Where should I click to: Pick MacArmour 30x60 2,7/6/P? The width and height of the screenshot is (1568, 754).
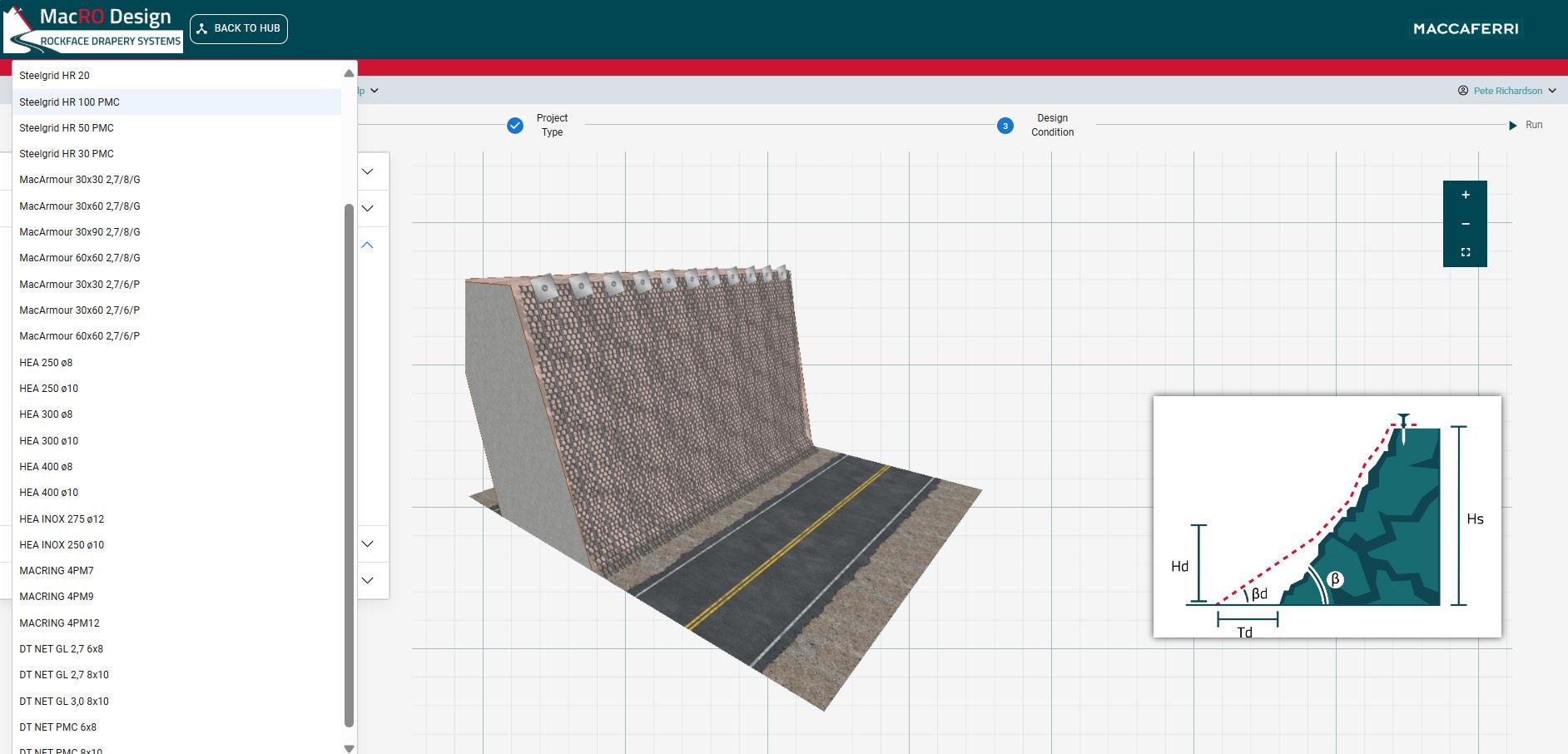pos(176,310)
